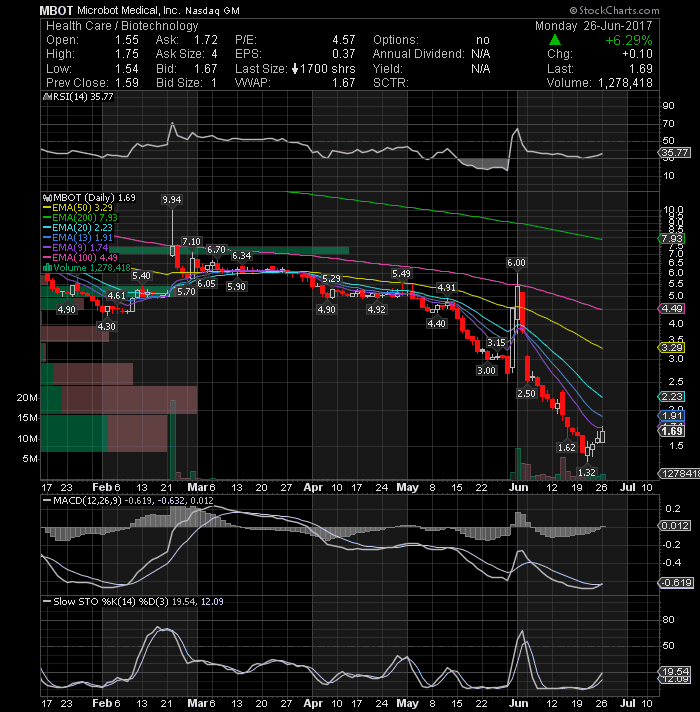
Task: Click the Nasdaq GM exchange label
Action: pos(212,10)
